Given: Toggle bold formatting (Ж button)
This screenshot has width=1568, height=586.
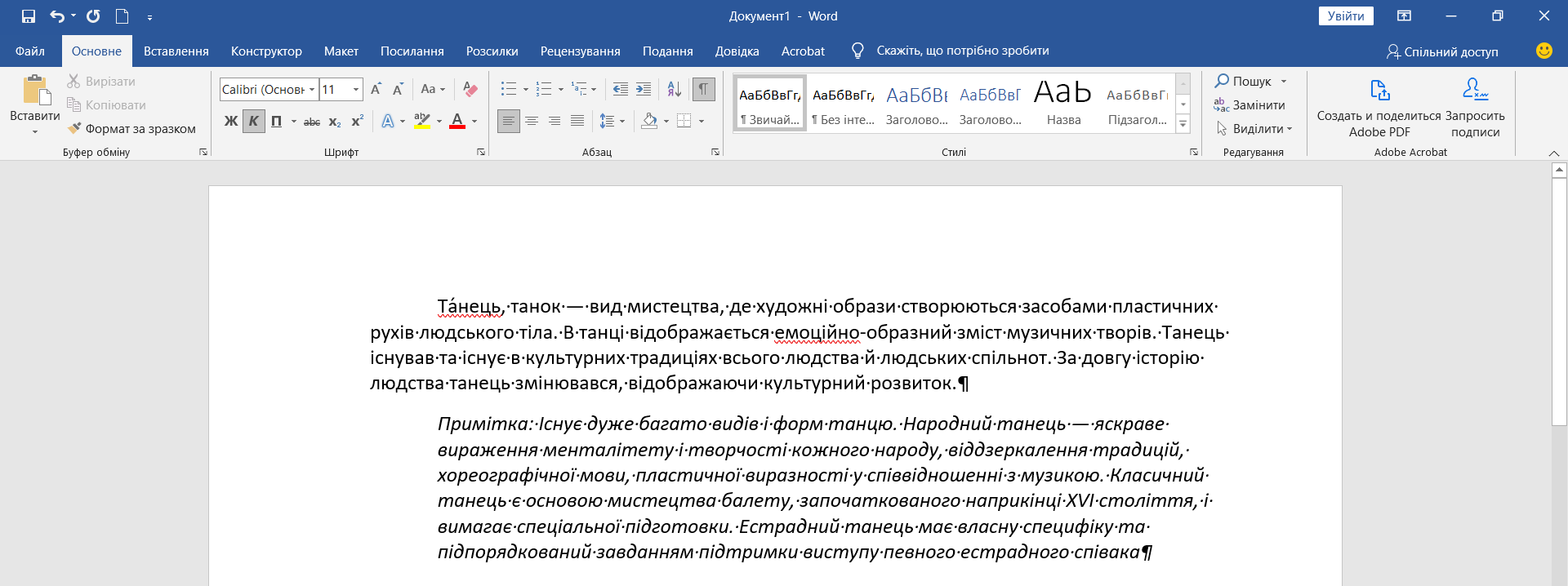Looking at the screenshot, I should (231, 122).
